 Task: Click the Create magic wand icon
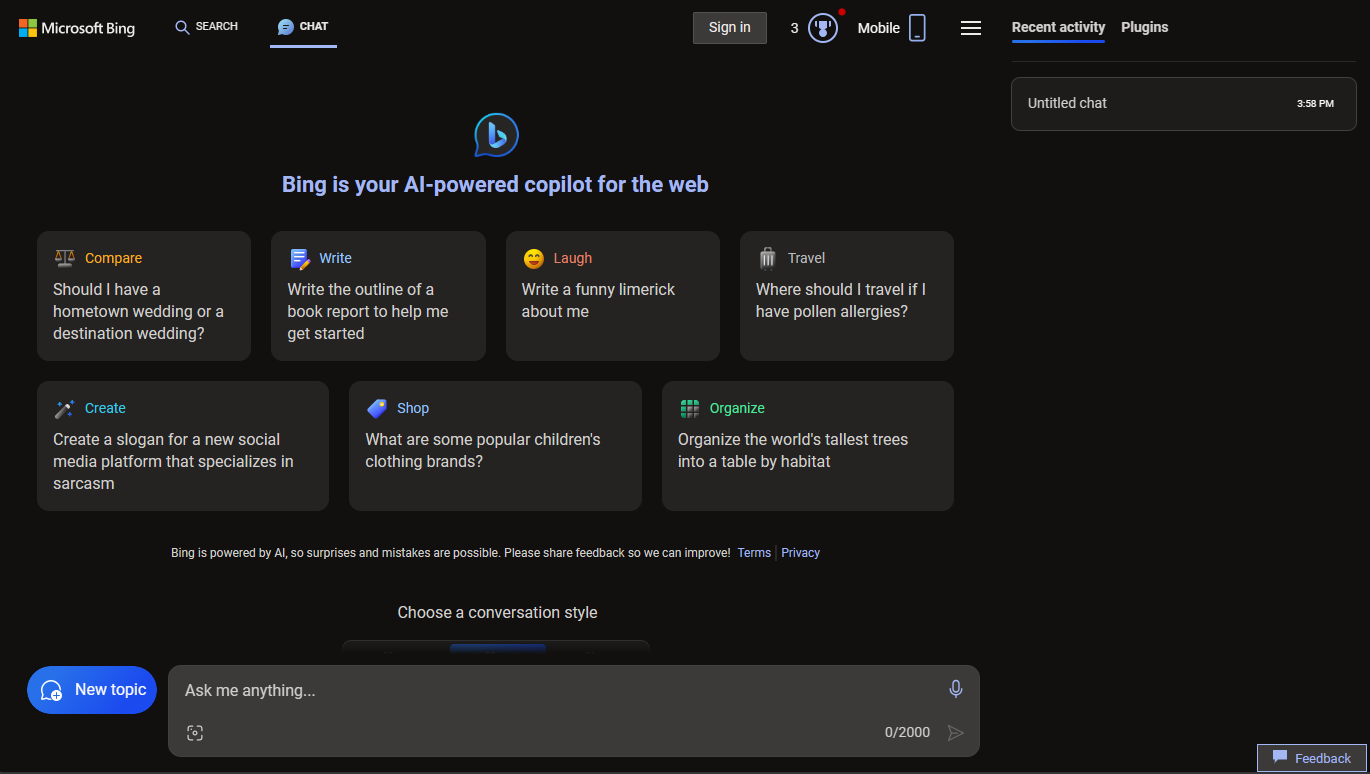click(65, 409)
